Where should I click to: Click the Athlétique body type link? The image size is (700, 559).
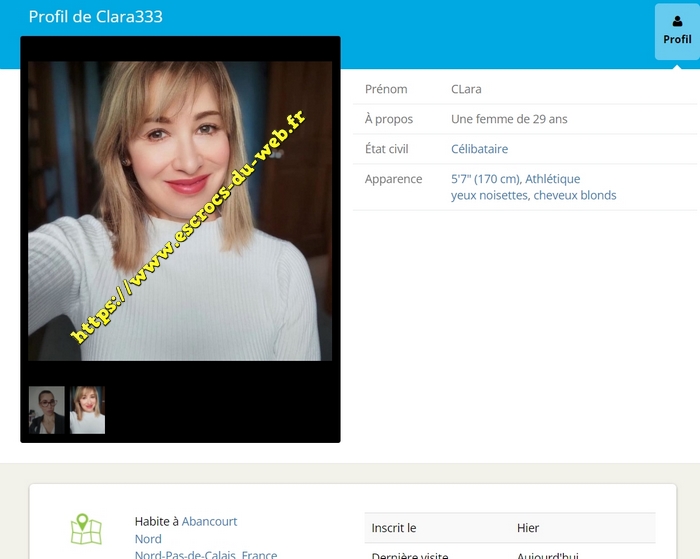(553, 179)
